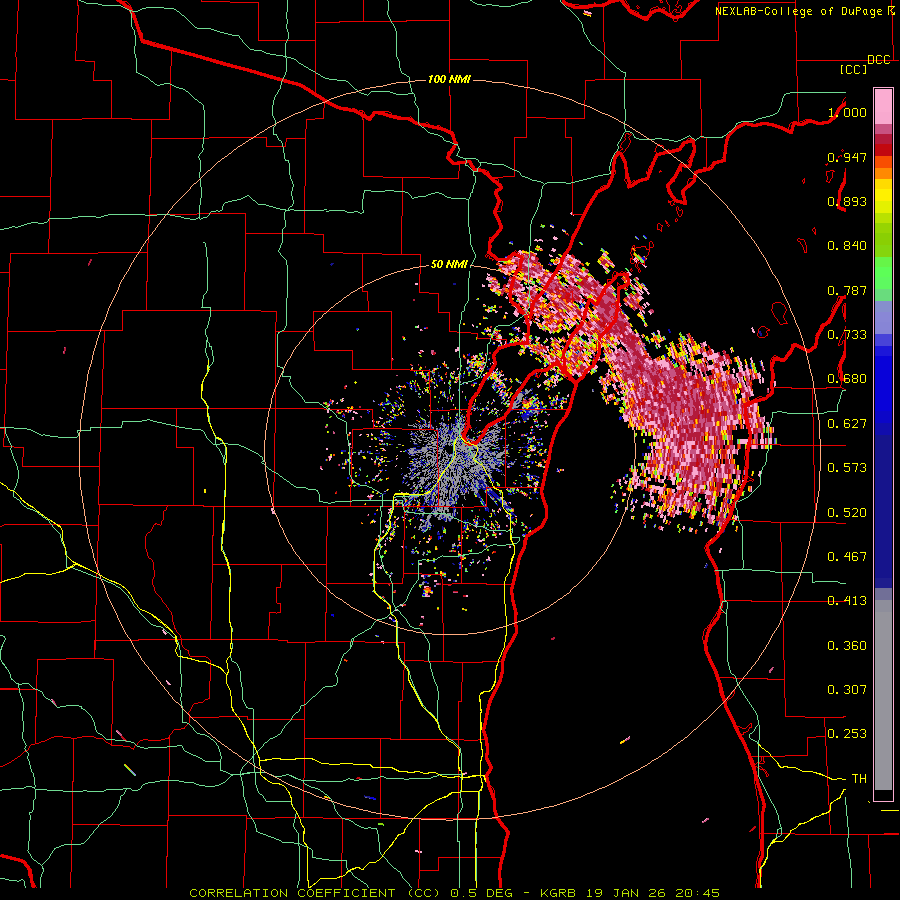The image size is (900, 900).
Task: Select the DCC label above the scale
Action: coord(878,60)
